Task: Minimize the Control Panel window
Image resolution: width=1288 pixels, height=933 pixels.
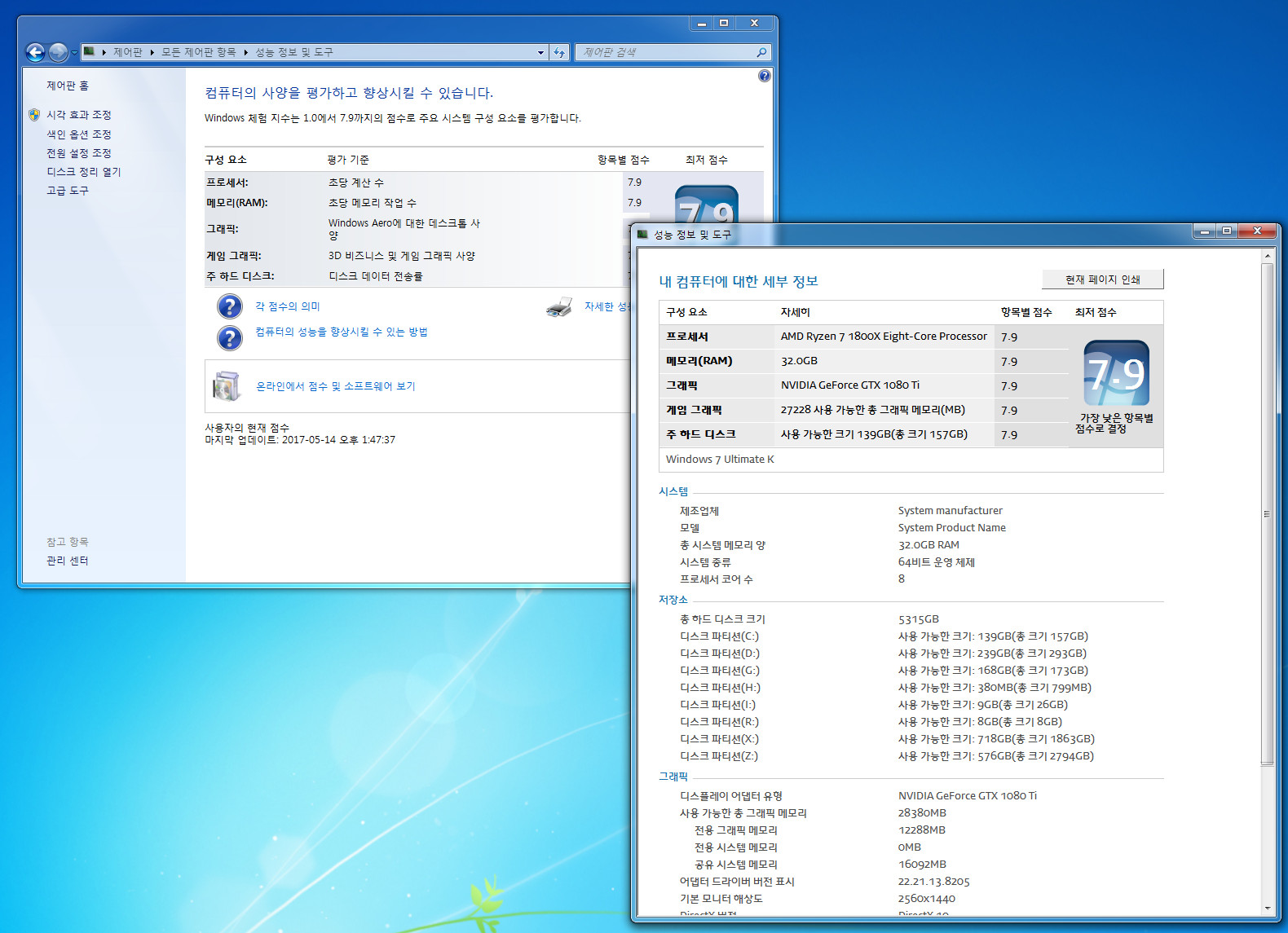Action: point(701,24)
